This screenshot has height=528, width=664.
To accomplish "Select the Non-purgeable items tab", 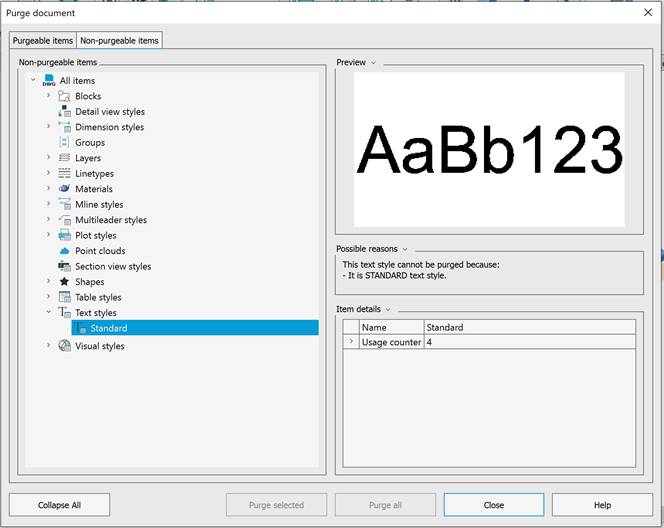I will tap(119, 41).
